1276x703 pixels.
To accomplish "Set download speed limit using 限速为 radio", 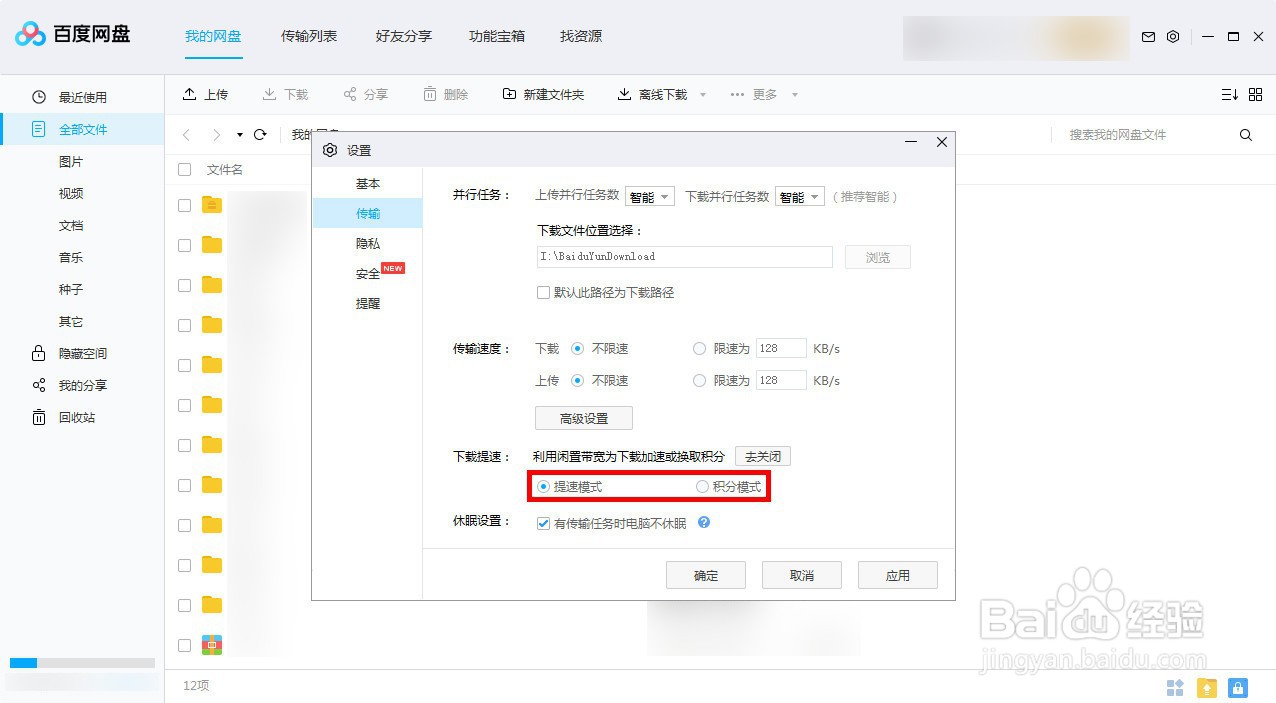I will (x=699, y=348).
